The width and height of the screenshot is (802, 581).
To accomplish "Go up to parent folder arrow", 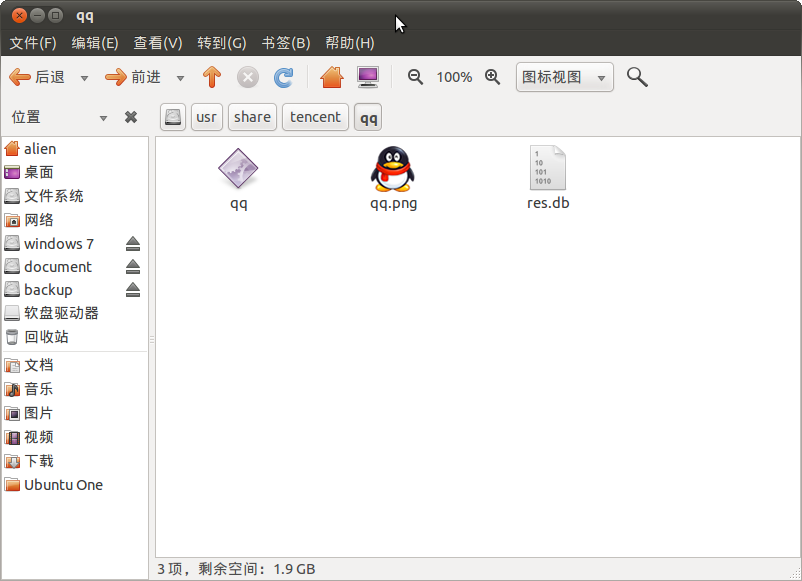I will pos(212,78).
